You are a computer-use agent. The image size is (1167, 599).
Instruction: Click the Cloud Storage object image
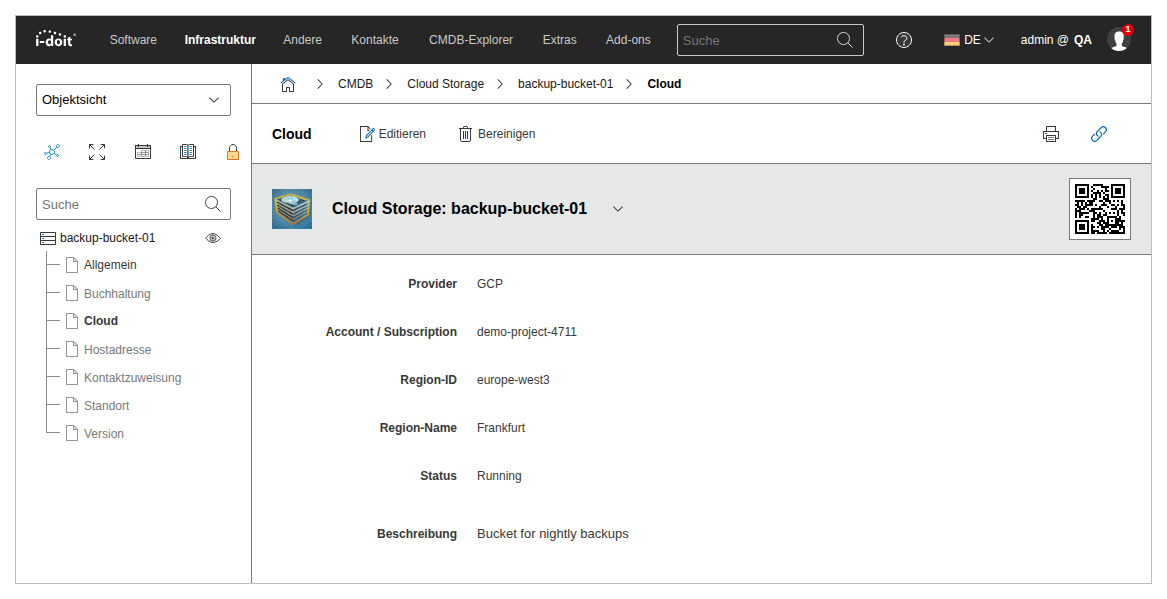coord(292,208)
